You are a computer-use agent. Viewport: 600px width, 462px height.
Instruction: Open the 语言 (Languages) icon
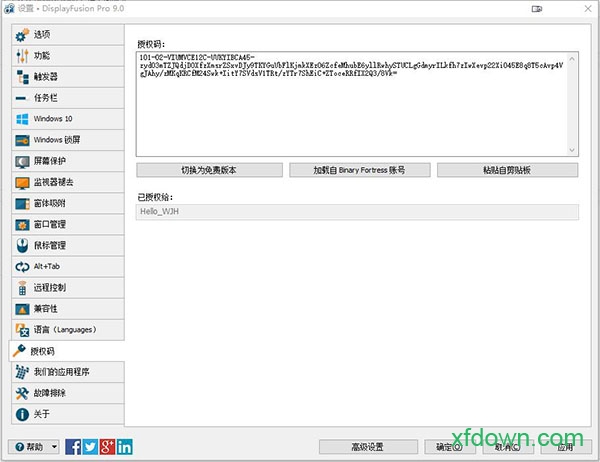pyautogui.click(x=22, y=330)
